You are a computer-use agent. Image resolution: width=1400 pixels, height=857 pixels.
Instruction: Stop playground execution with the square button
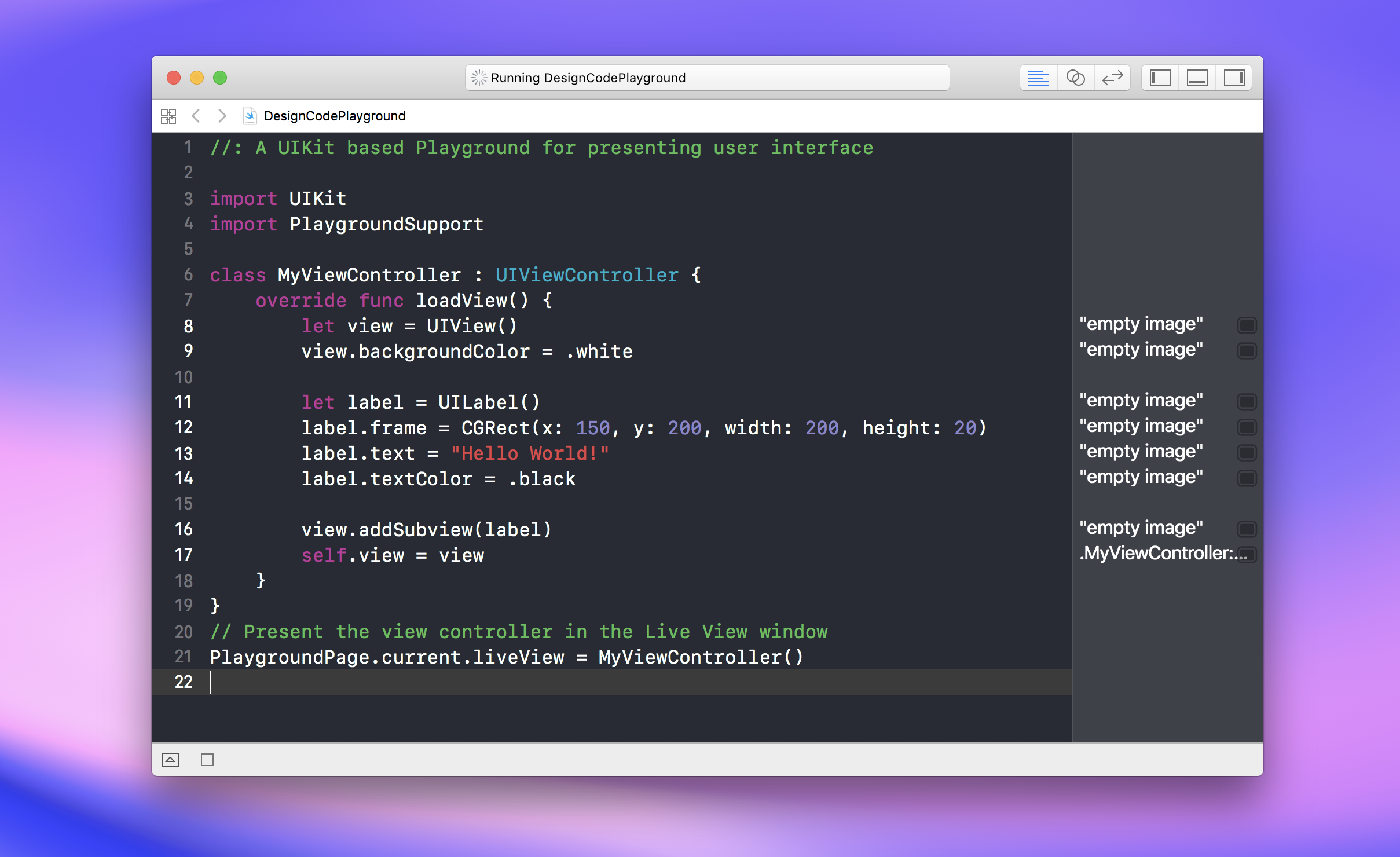pyautogui.click(x=207, y=760)
